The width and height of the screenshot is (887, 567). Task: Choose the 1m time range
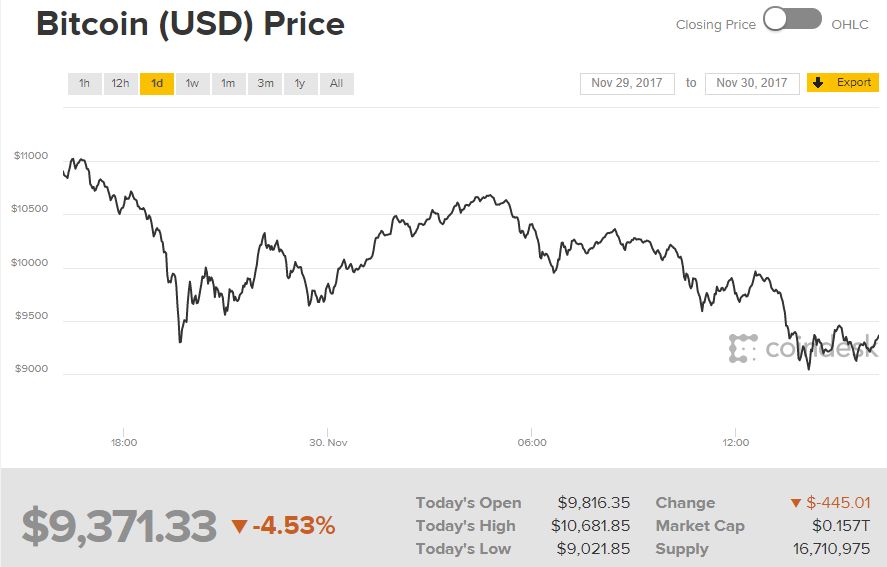coord(229,83)
